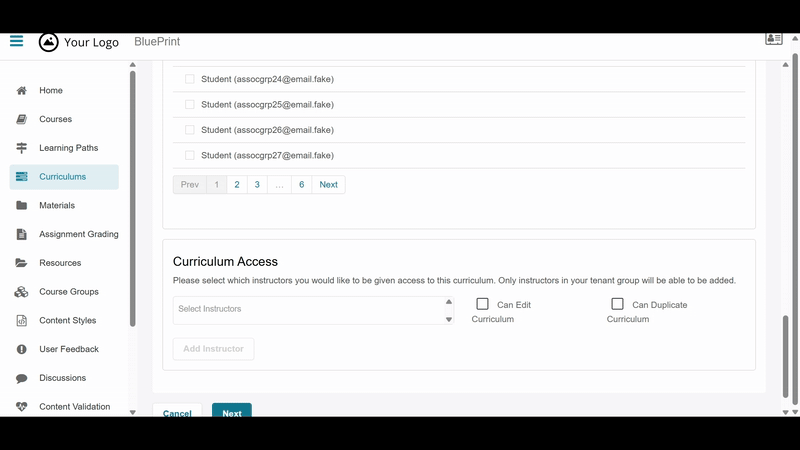The height and width of the screenshot is (450, 800).
Task: Click the Assignment Grading document icon
Action: pos(21,235)
